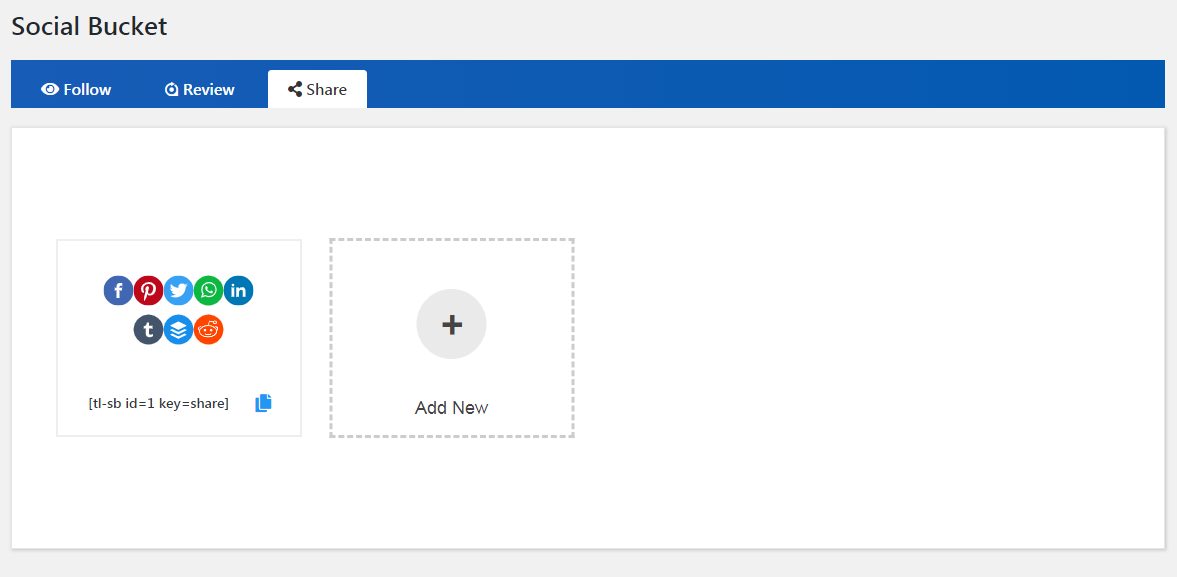Screen dimensions: 1177x577
Task: Click the share symbol on the Share tab
Action: [x=295, y=89]
